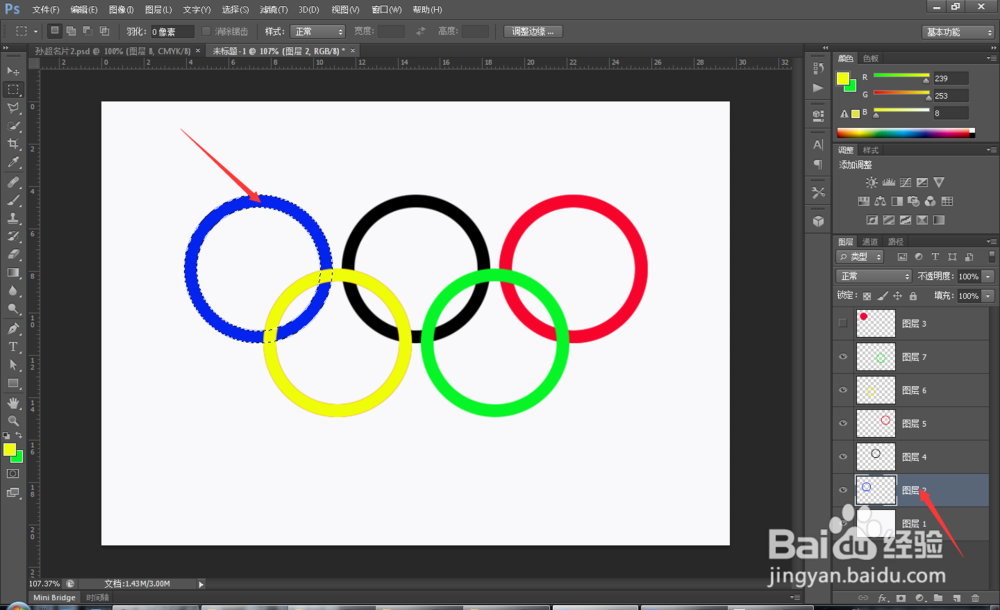Viewport: 1000px width, 610px height.
Task: Open the 滤镜(T) menu
Action: pyautogui.click(x=274, y=10)
